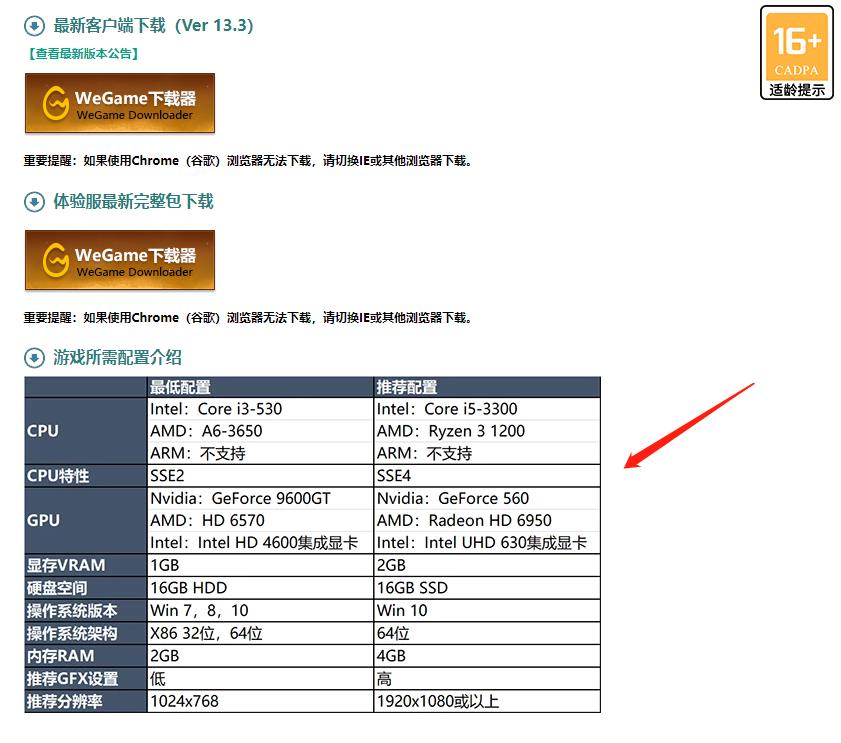Click the Nvidia: GeForce 560 cell
This screenshot has width=841, height=743.
pos(487,498)
